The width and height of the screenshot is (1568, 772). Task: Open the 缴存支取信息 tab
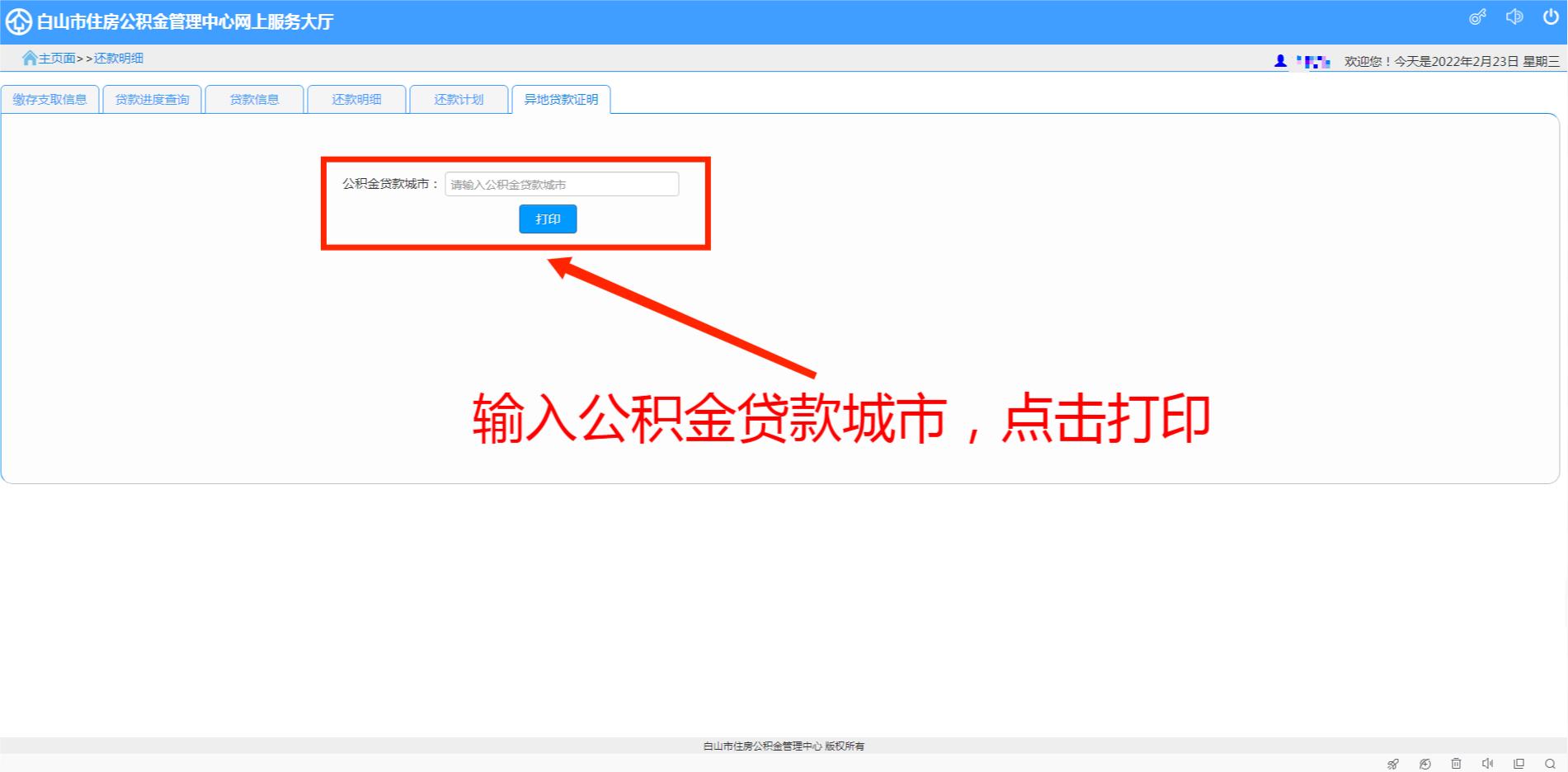click(x=49, y=100)
